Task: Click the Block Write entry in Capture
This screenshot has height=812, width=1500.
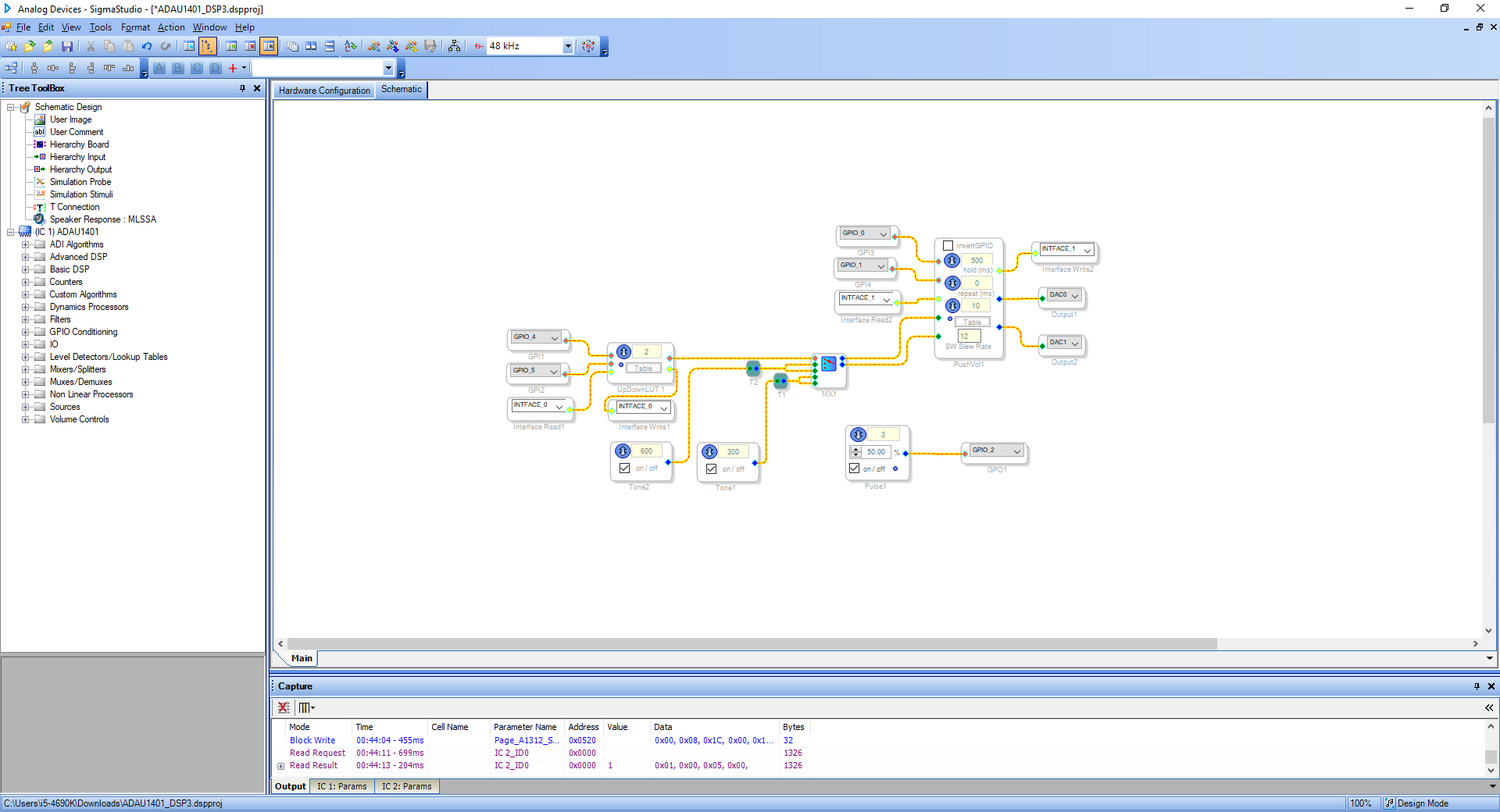Action: (x=312, y=740)
